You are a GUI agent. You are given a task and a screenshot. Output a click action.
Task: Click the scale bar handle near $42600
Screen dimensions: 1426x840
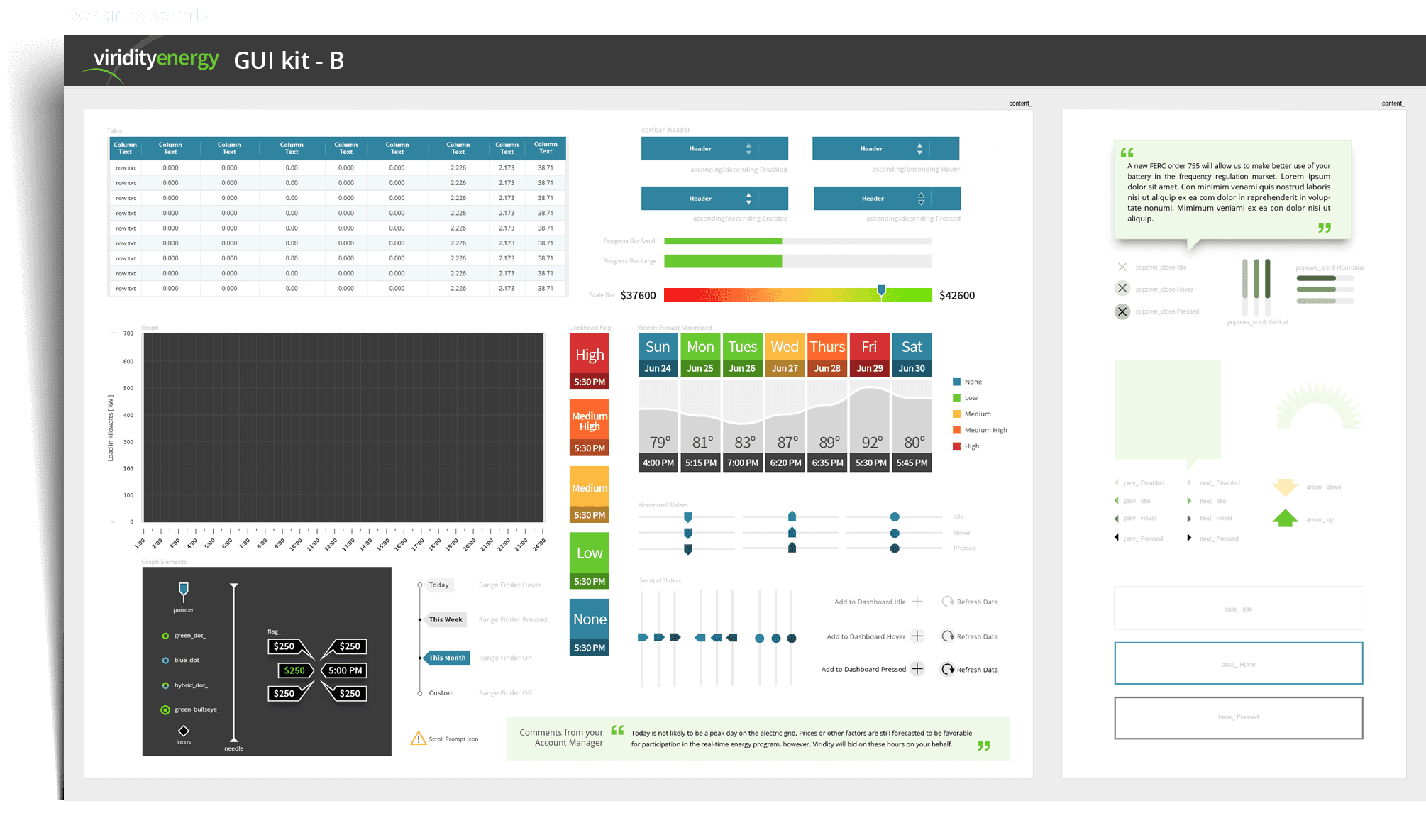881,291
